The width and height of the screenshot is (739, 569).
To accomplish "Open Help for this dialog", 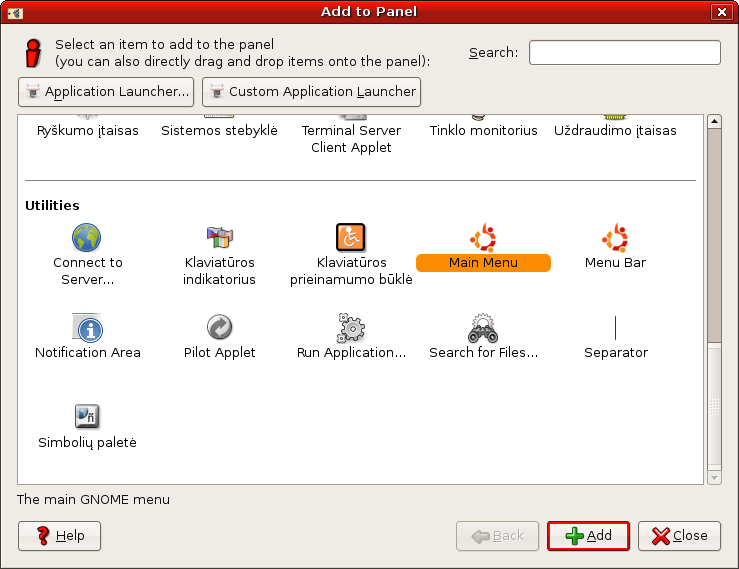I will [60, 536].
